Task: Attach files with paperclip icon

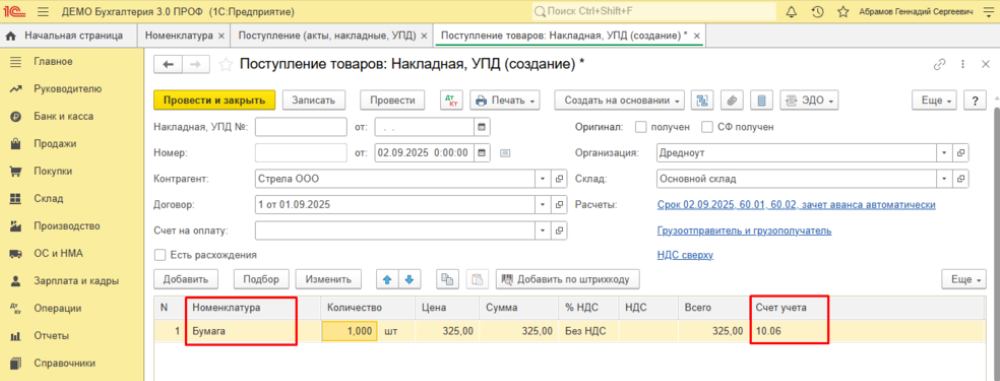Action: click(x=732, y=100)
